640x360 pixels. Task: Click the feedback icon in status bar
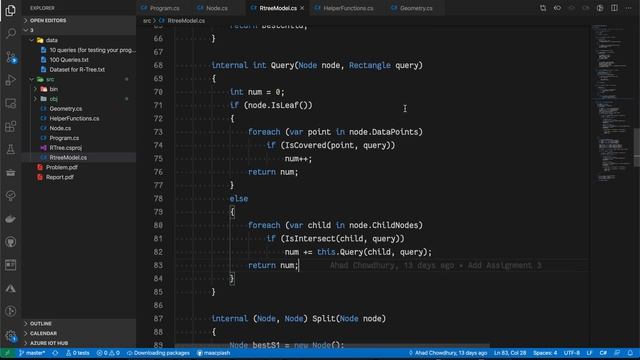[x=617, y=353]
